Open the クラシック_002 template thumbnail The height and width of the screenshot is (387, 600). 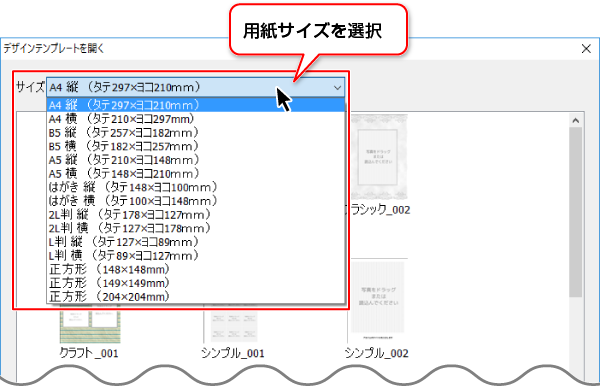pos(379,157)
